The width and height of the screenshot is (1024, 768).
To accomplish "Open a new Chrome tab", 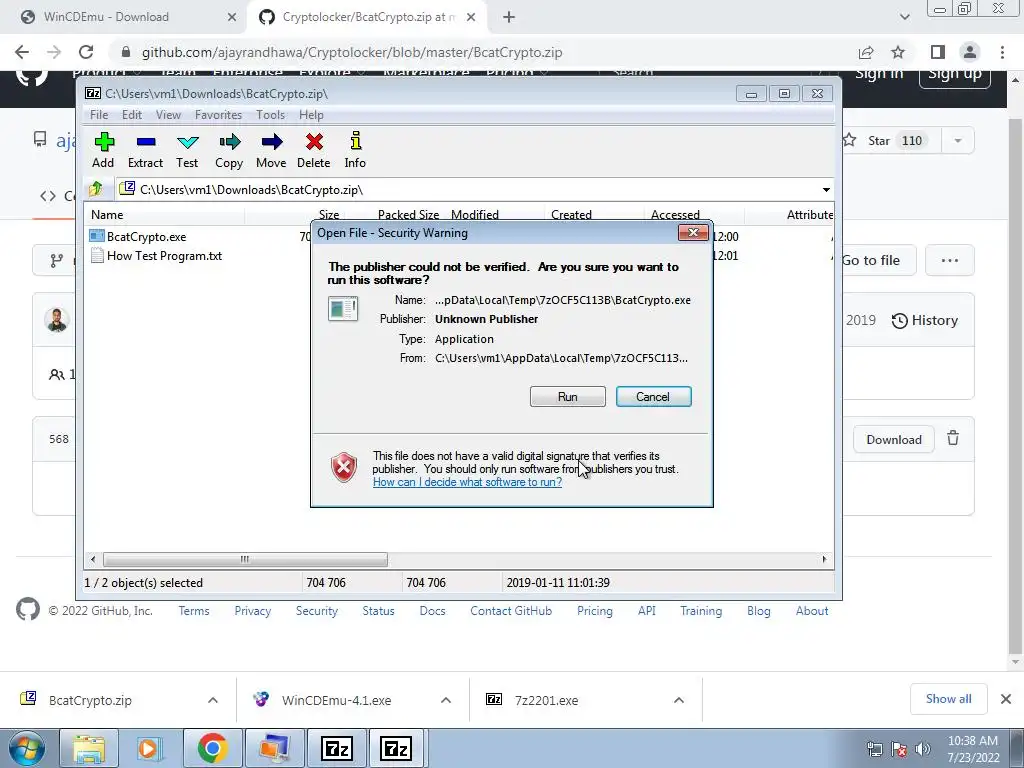I will coord(509,17).
